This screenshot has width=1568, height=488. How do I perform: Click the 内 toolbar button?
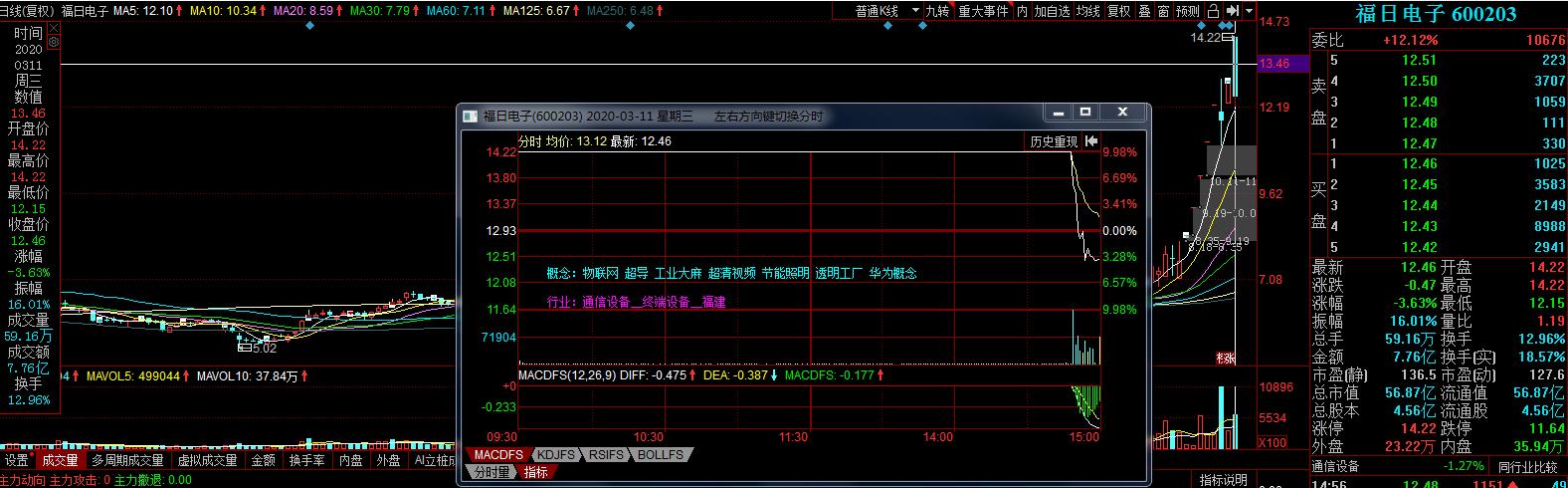point(1022,11)
